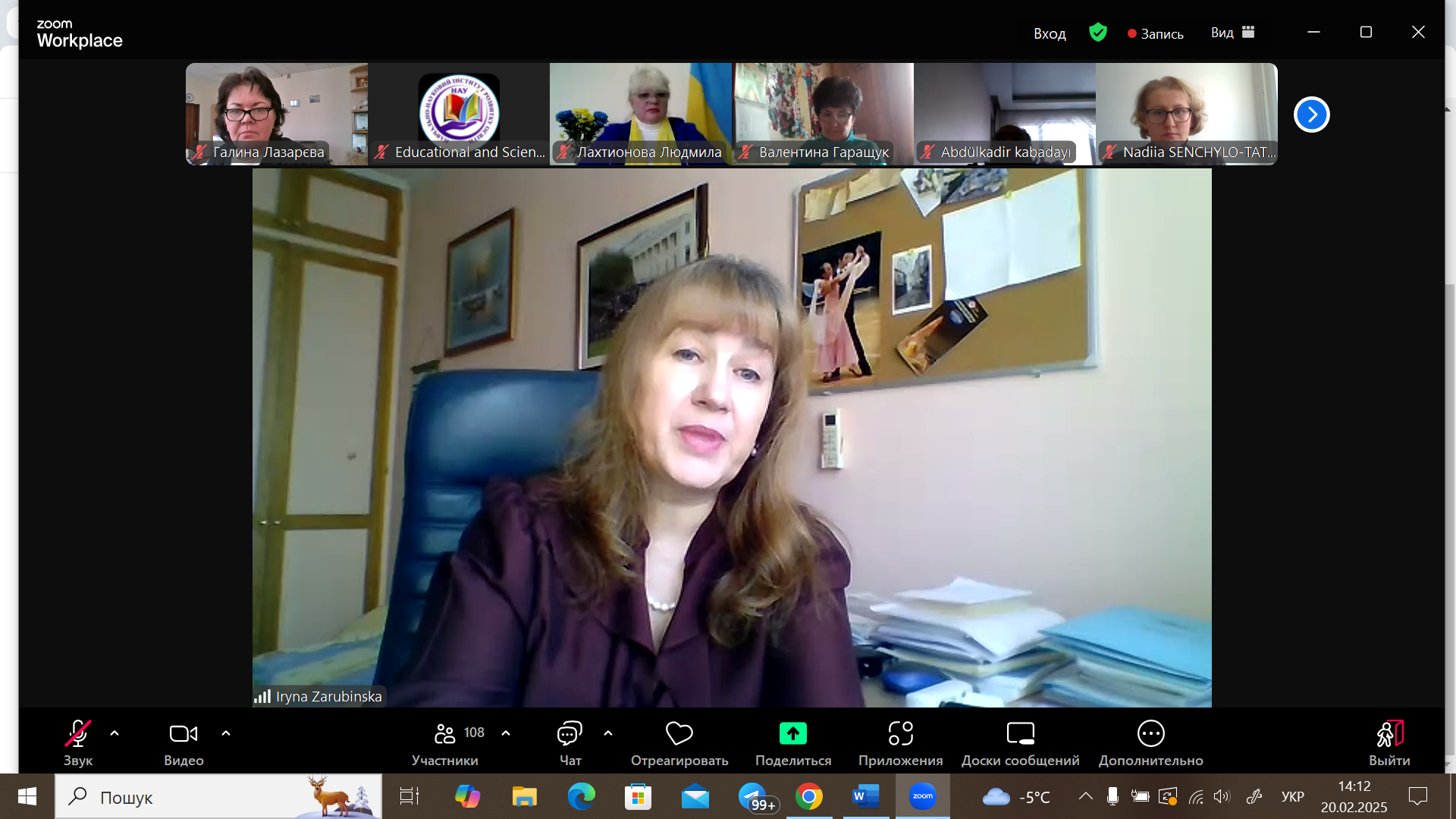
Task: Open the Вид view layout menu
Action: 1232,33
